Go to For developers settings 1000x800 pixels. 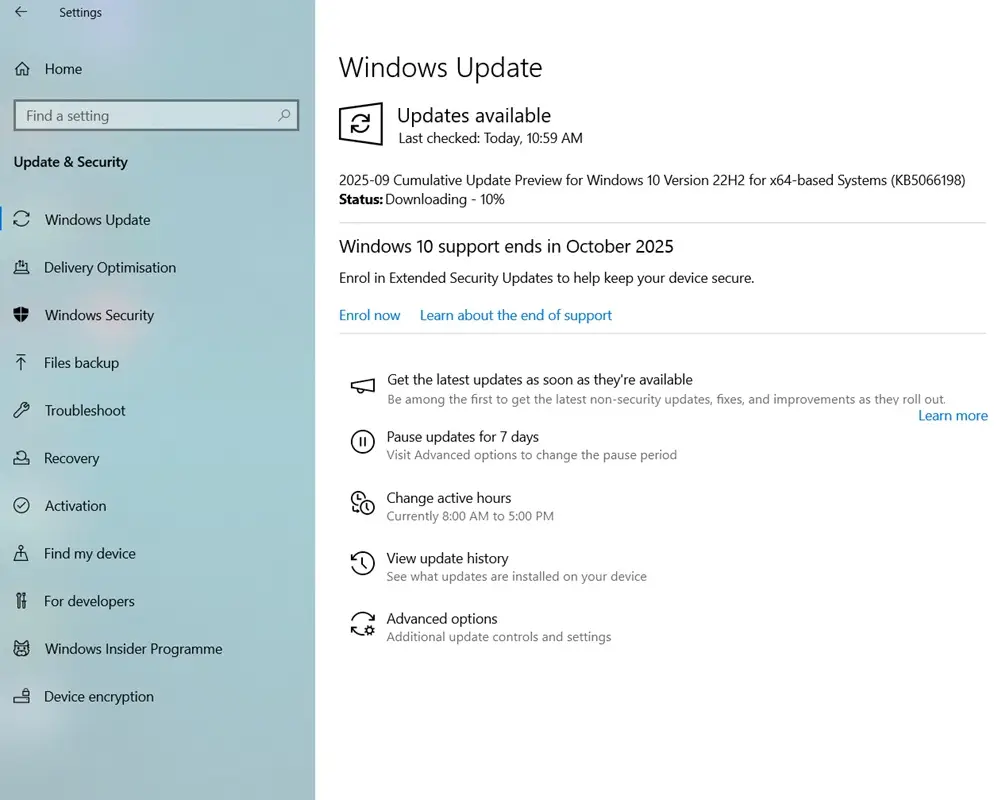tap(89, 601)
